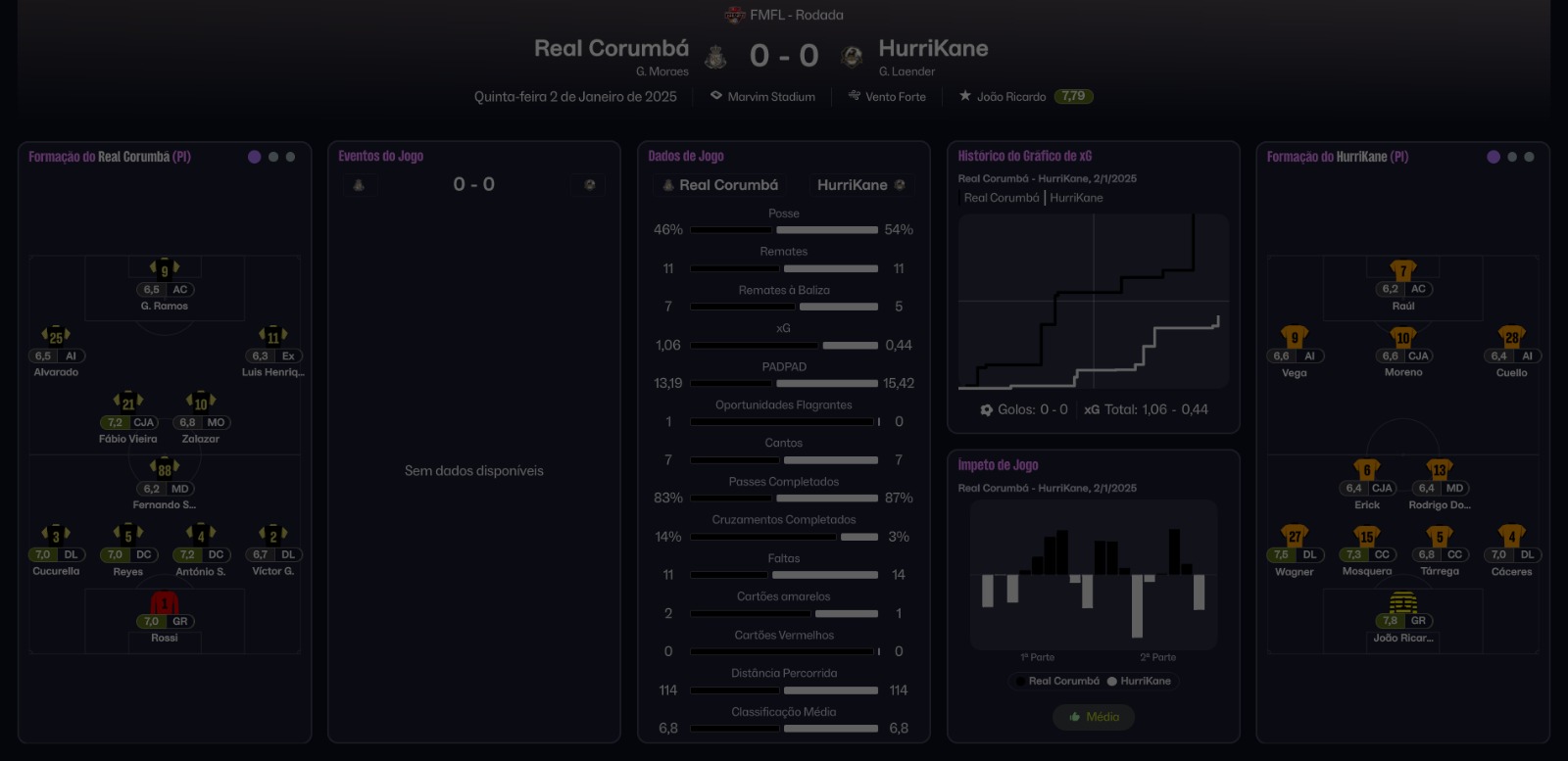Click the Vento Forte weather icon
Image resolution: width=1568 pixels, height=761 pixels.
coord(854,96)
